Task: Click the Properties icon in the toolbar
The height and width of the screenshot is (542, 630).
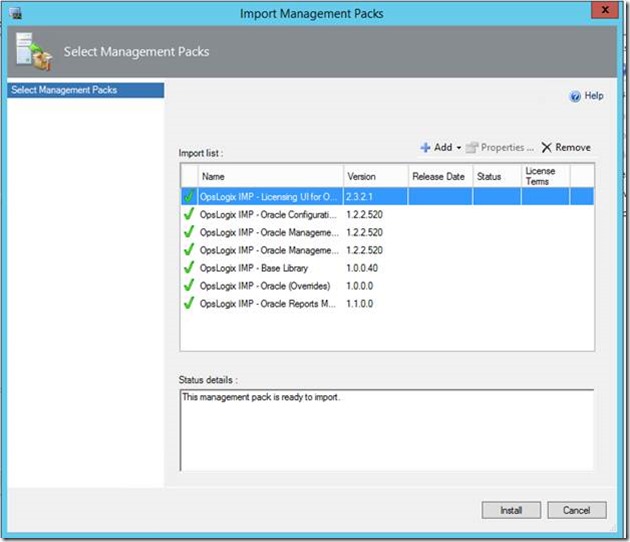Action: [x=472, y=148]
